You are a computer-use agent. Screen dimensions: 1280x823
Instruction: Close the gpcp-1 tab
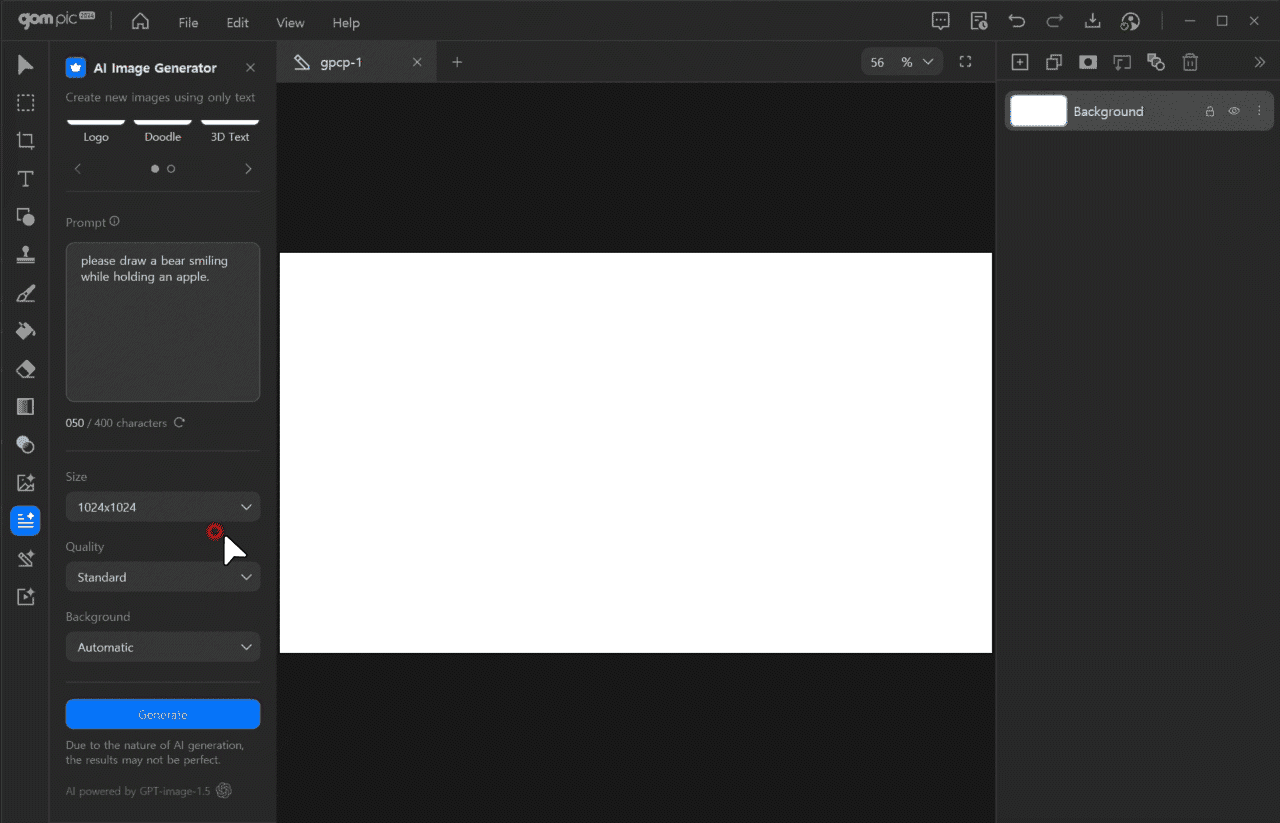point(417,62)
